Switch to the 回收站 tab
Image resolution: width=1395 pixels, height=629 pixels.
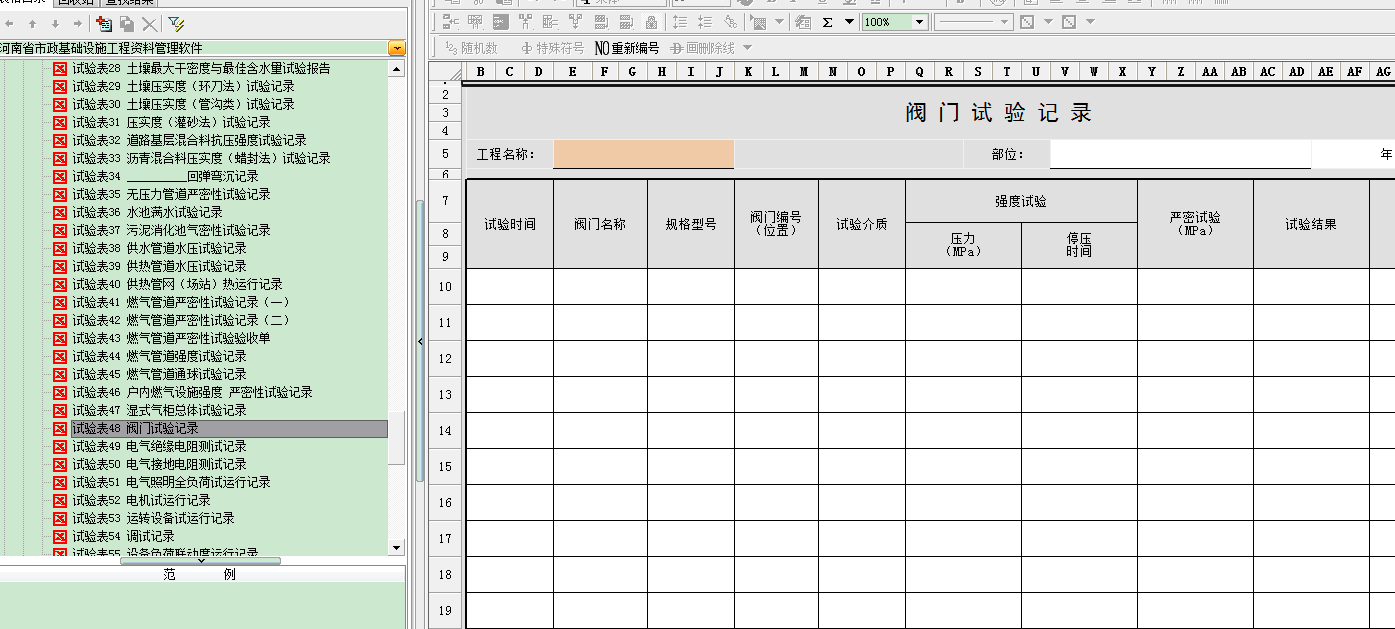pos(77,2)
